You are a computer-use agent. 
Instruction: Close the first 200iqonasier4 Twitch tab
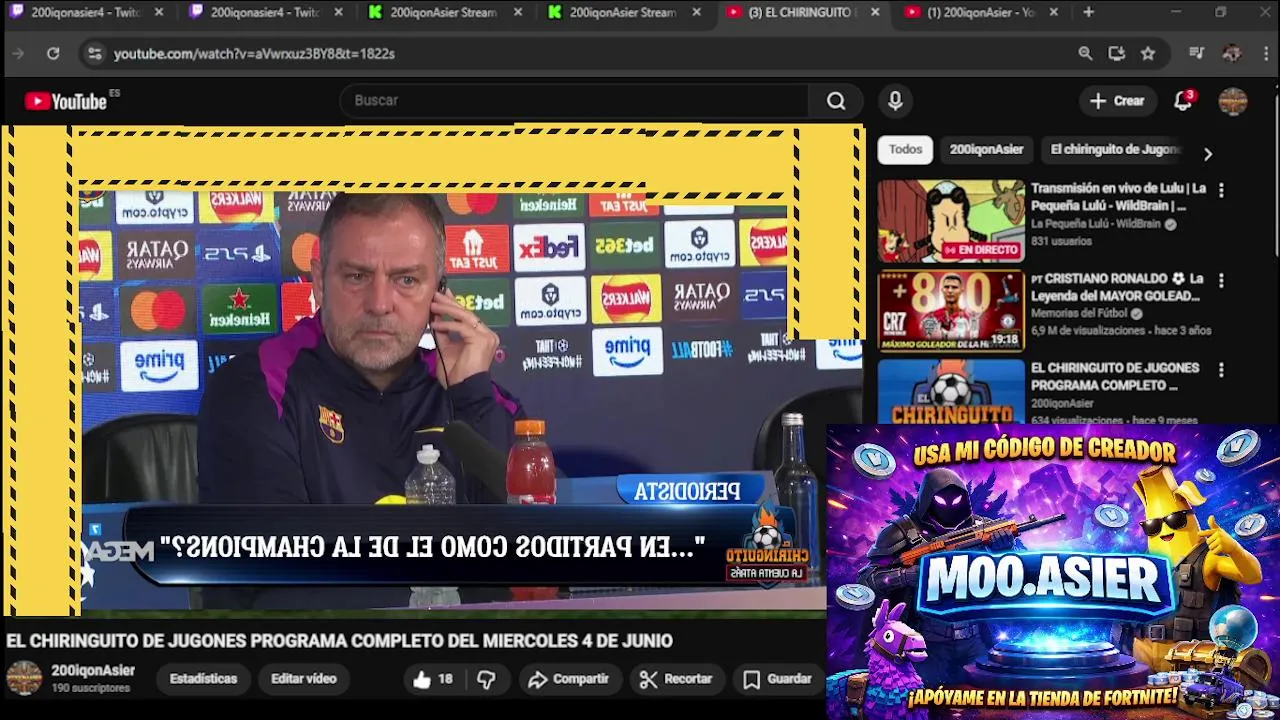click(159, 12)
